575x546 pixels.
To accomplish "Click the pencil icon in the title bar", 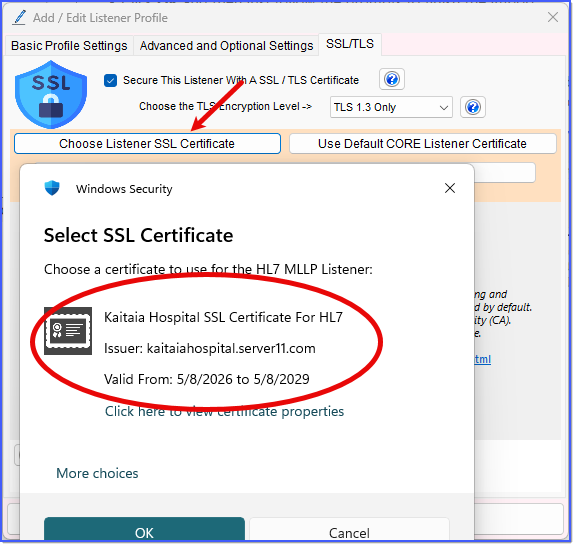I will [19, 18].
